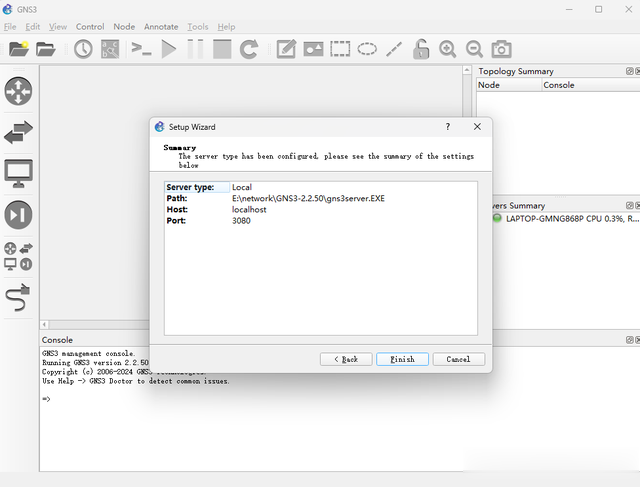Screen dimensions: 640x487
Task: Open console to all devices icon
Action: (141, 49)
